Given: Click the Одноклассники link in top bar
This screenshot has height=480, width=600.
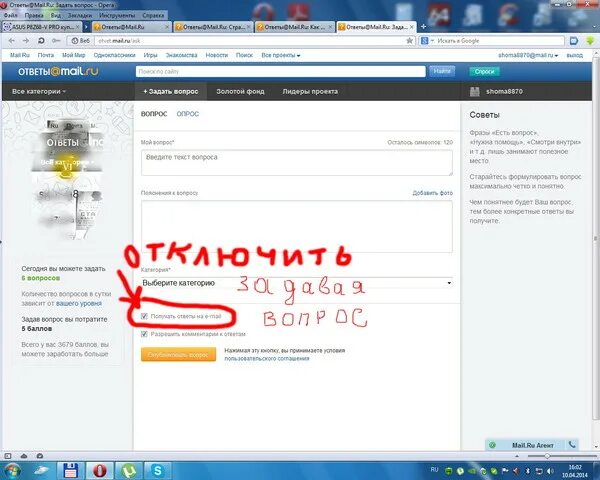Looking at the screenshot, I should pos(114,55).
